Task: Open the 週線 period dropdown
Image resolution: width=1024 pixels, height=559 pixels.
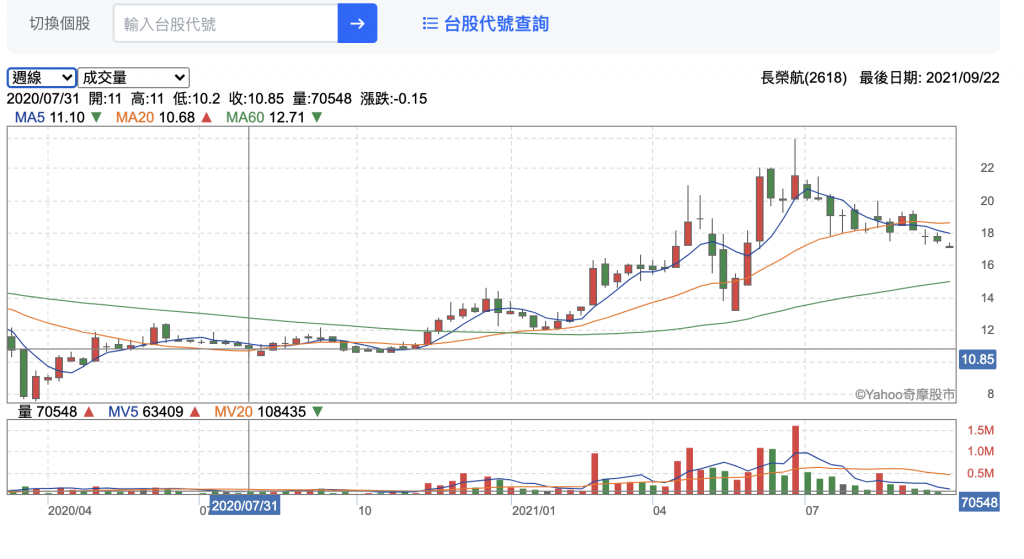Action: tap(42, 78)
